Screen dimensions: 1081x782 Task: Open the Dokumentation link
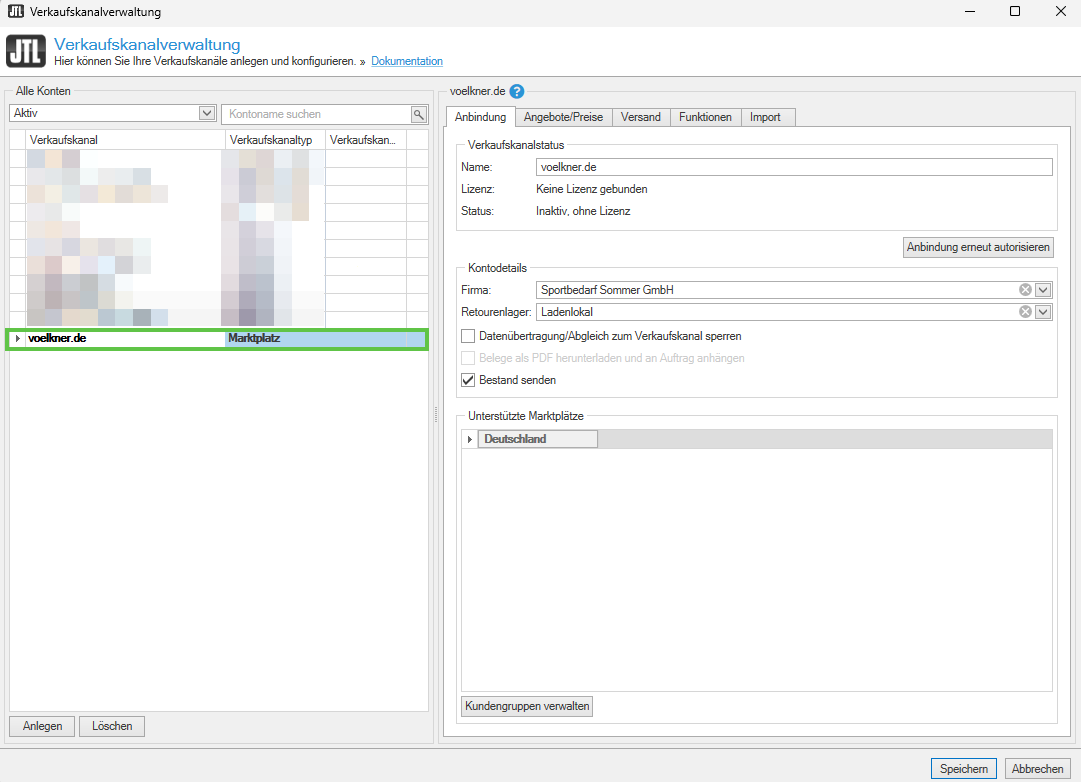[407, 62]
